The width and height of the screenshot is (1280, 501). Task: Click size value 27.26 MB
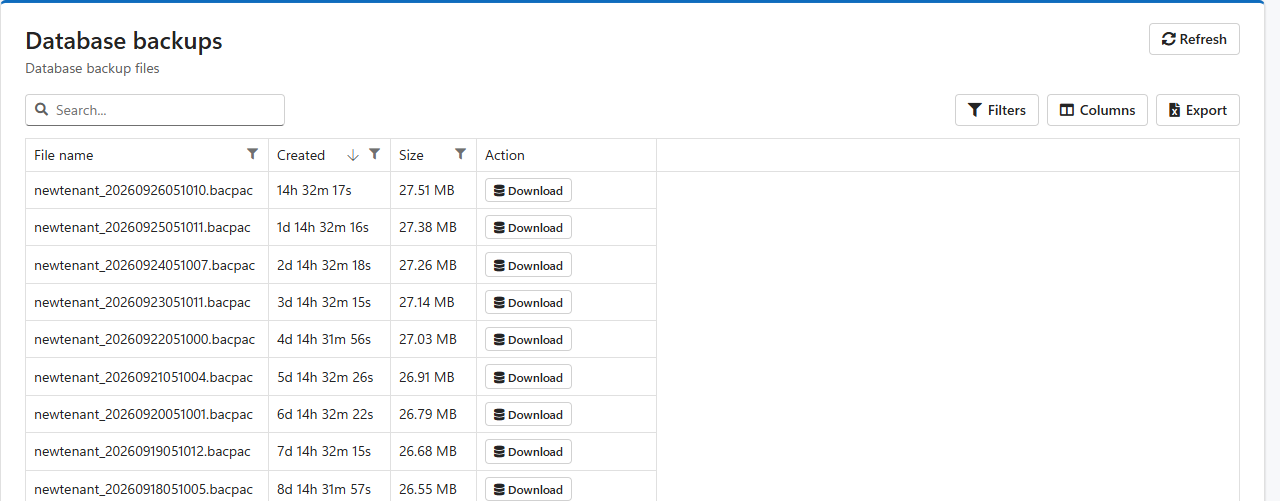pos(428,265)
